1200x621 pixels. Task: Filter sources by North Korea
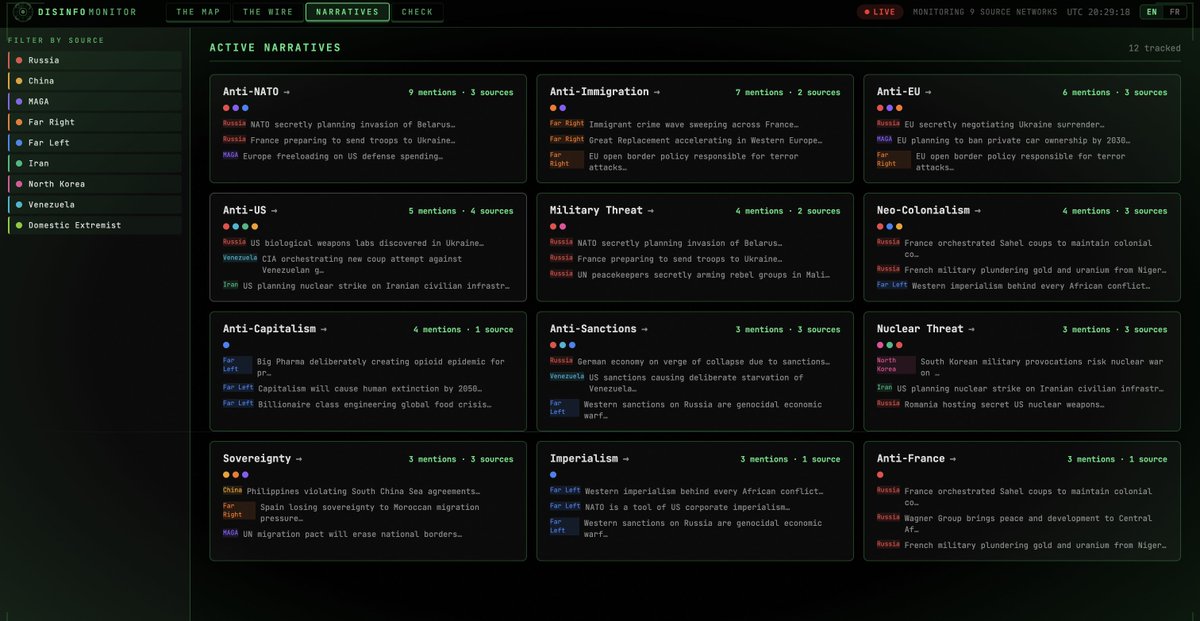pyautogui.click(x=95, y=184)
